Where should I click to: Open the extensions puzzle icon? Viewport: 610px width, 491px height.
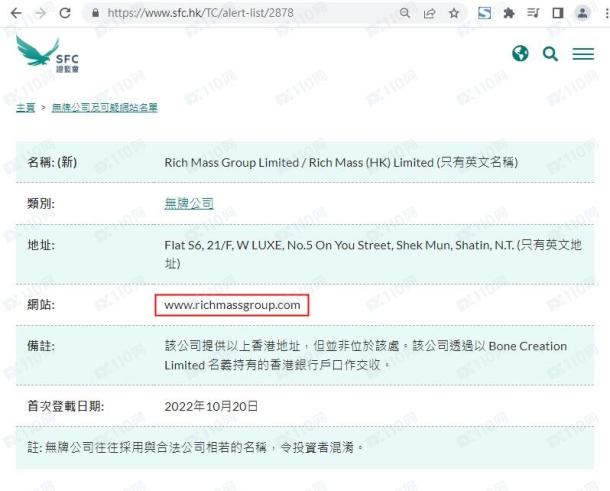[x=509, y=14]
